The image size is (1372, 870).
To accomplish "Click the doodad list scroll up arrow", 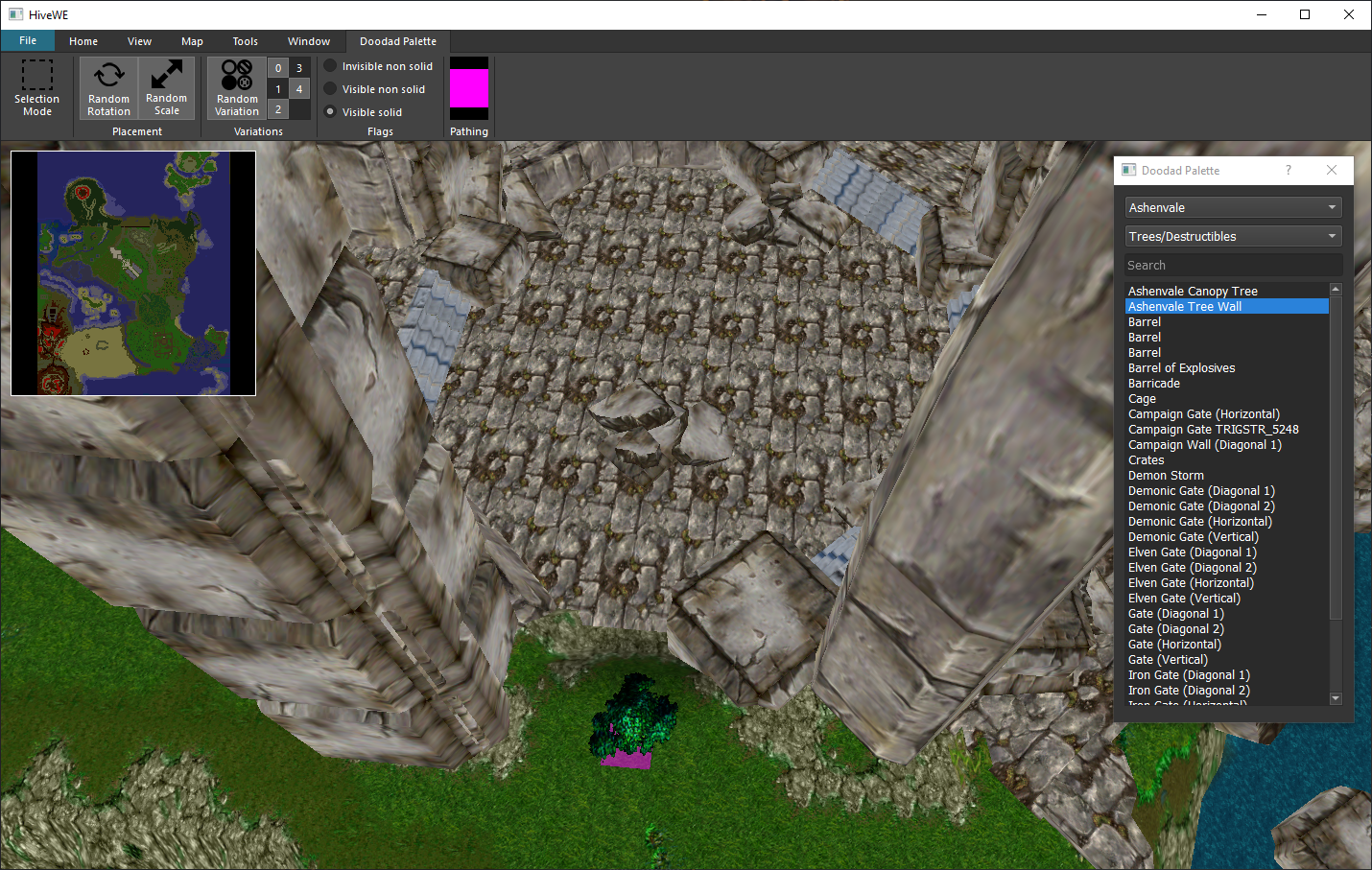I will pyautogui.click(x=1336, y=289).
